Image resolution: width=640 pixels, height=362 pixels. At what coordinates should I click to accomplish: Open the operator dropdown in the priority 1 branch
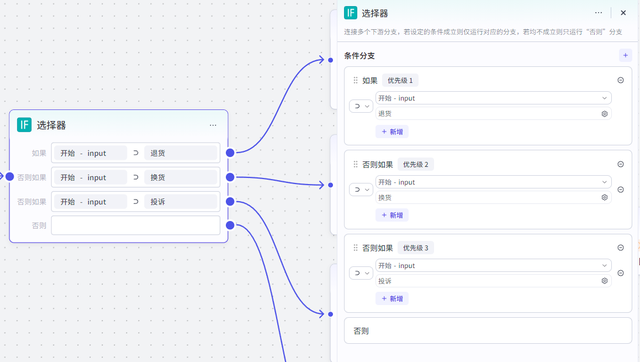pos(361,106)
